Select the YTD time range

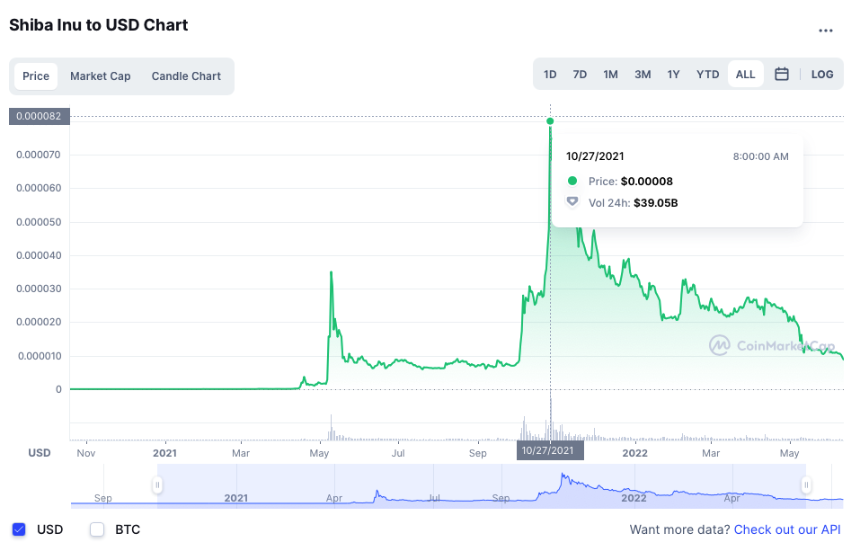pos(708,74)
